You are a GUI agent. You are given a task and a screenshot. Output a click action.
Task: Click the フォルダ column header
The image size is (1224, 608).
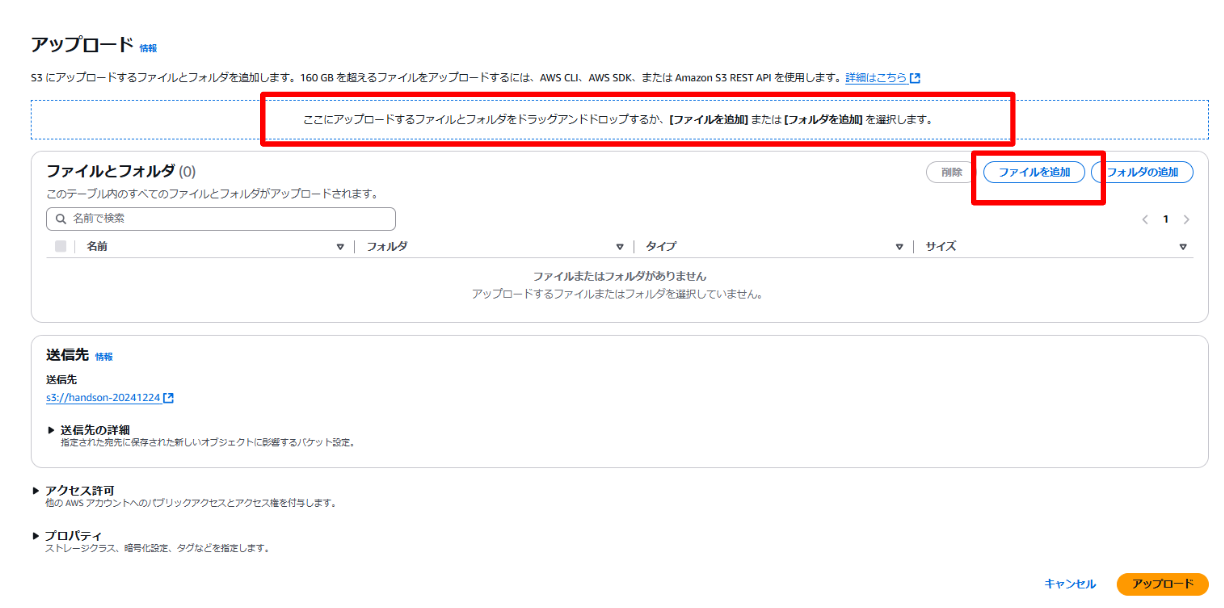386,246
